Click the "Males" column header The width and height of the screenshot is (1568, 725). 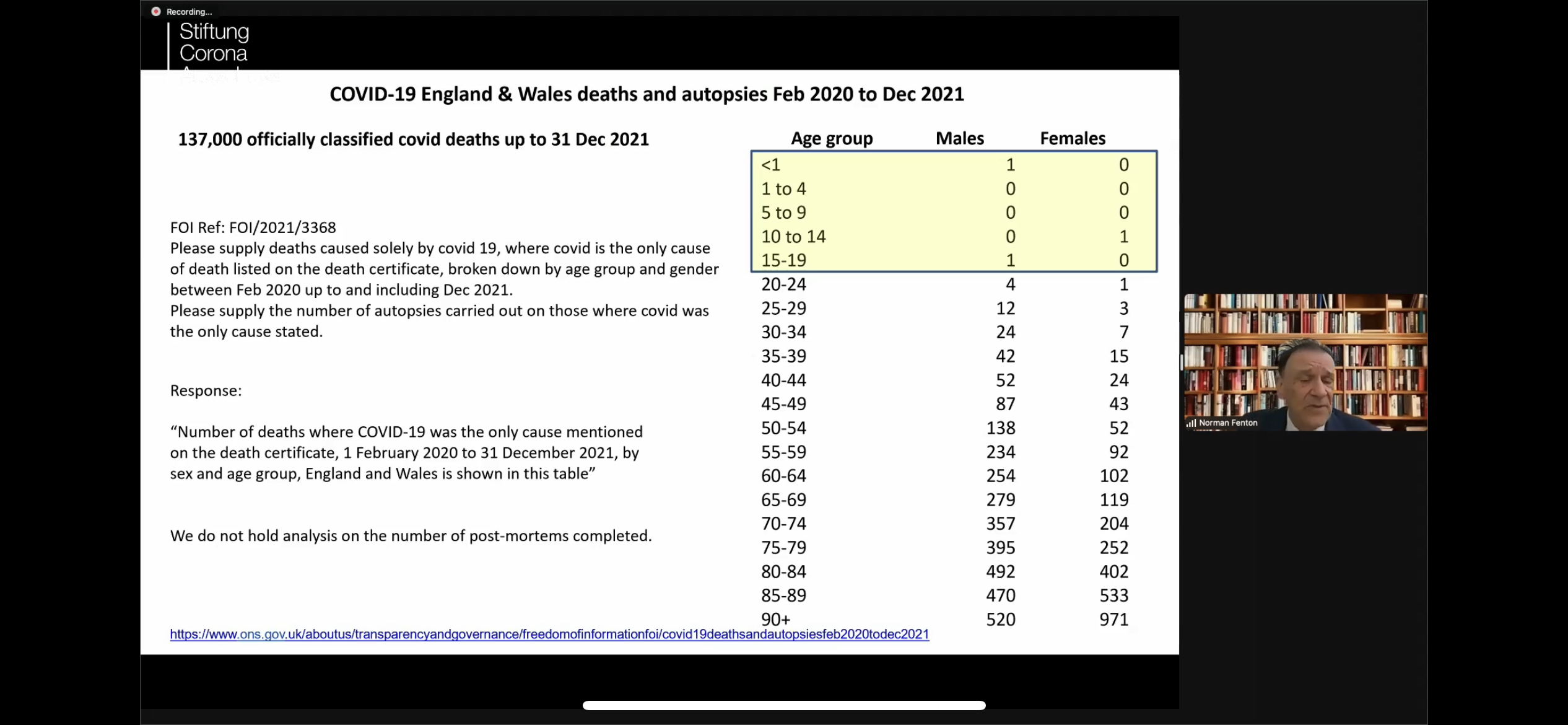pos(959,138)
